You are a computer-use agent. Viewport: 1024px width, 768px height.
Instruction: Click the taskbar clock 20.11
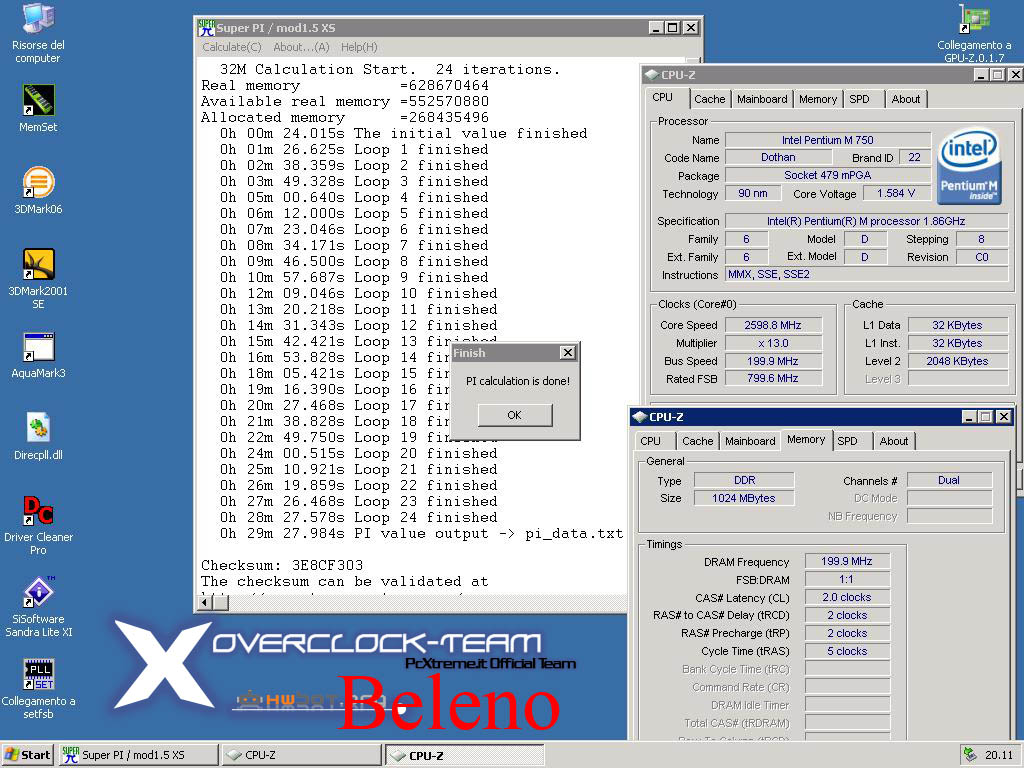[999, 755]
